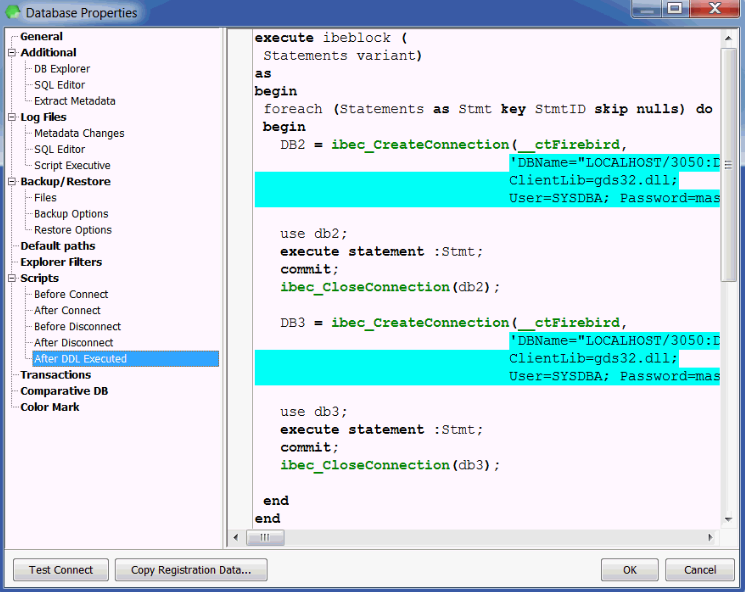
Task: Click horizontal scrollbar left arrow
Action: pyautogui.click(x=236, y=537)
